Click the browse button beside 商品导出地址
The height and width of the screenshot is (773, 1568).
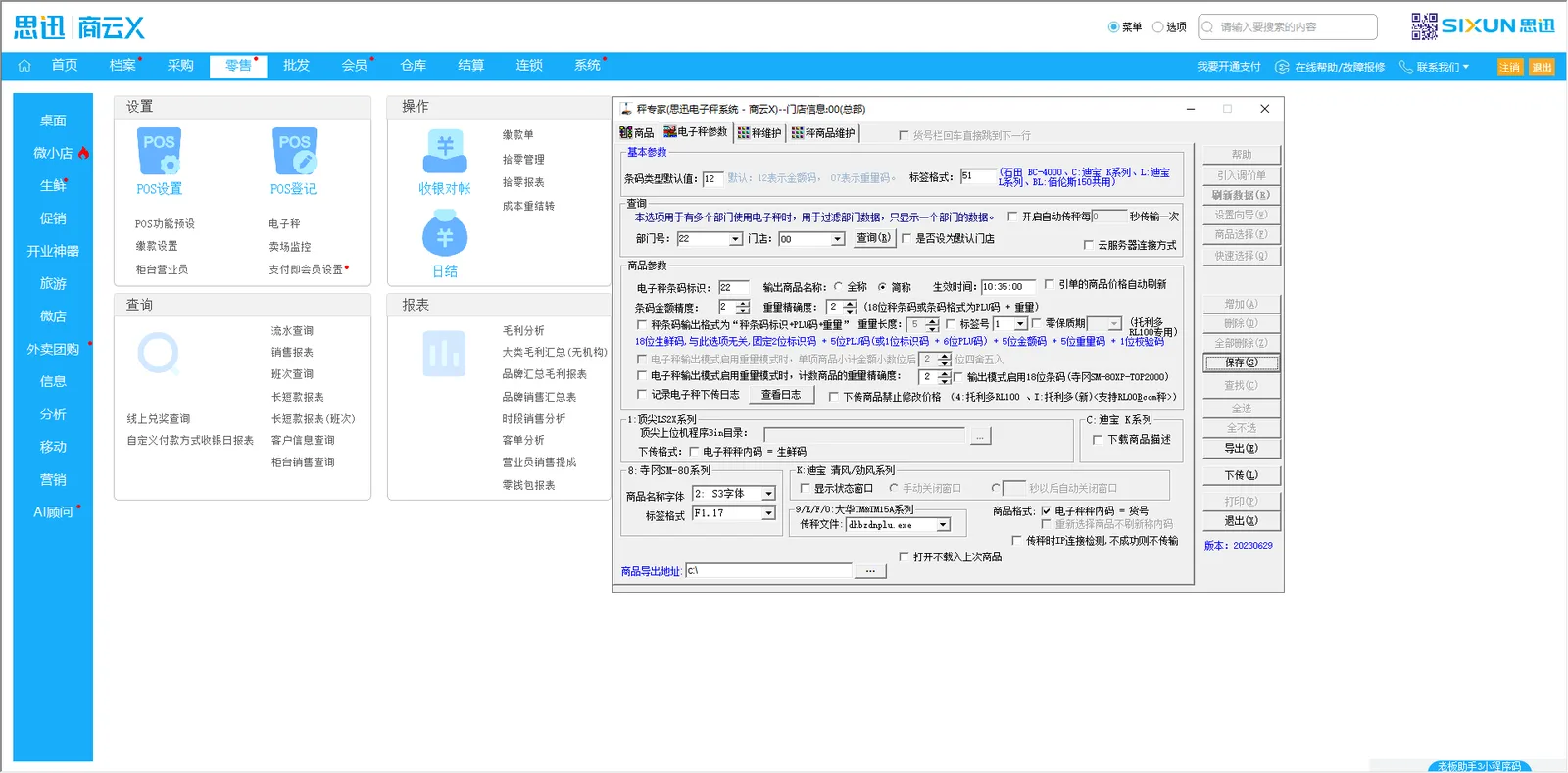pos(870,570)
